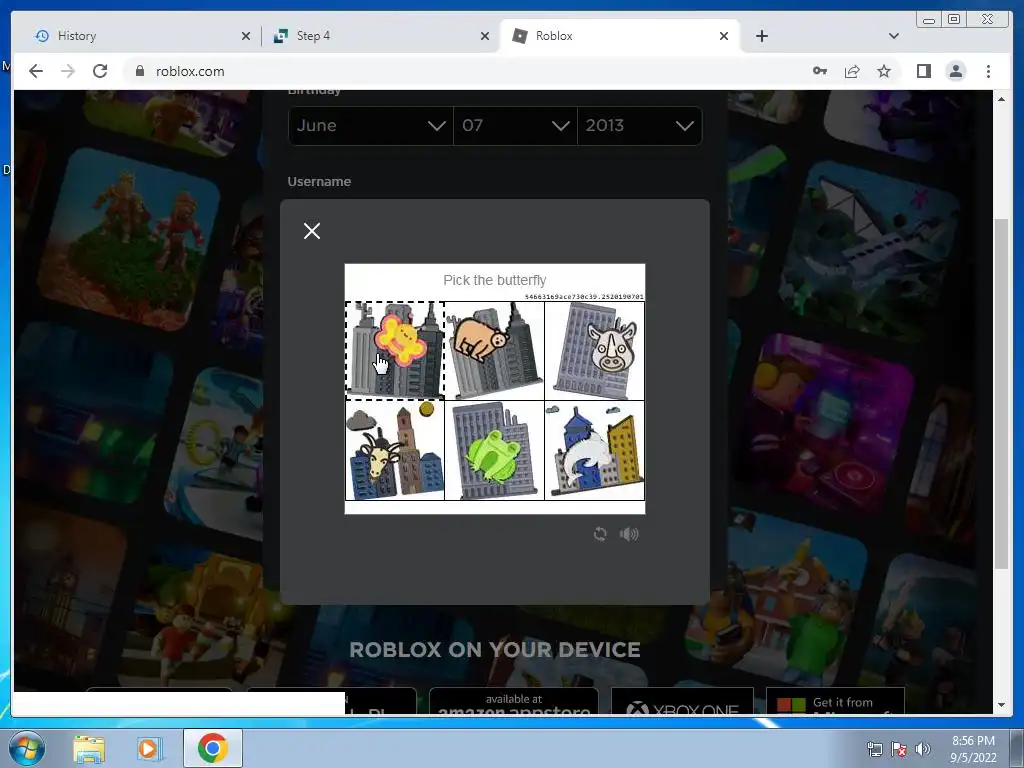
Task: Open the network tray icon
Action: point(874,749)
